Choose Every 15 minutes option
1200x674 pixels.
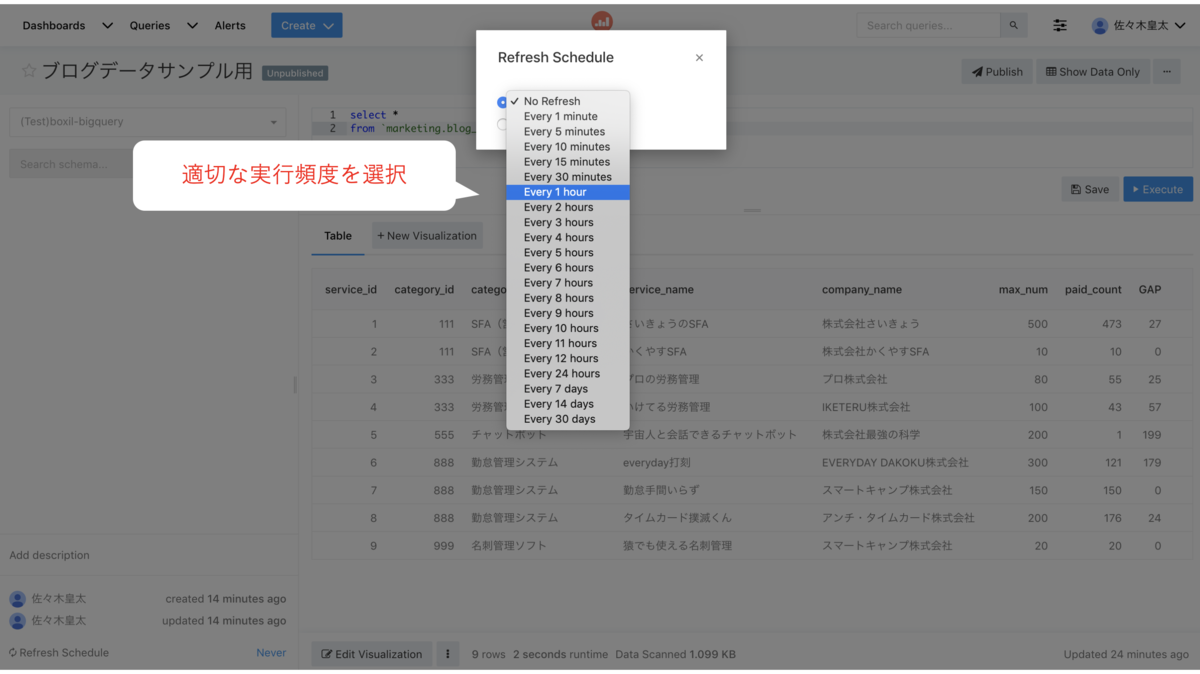click(x=568, y=161)
